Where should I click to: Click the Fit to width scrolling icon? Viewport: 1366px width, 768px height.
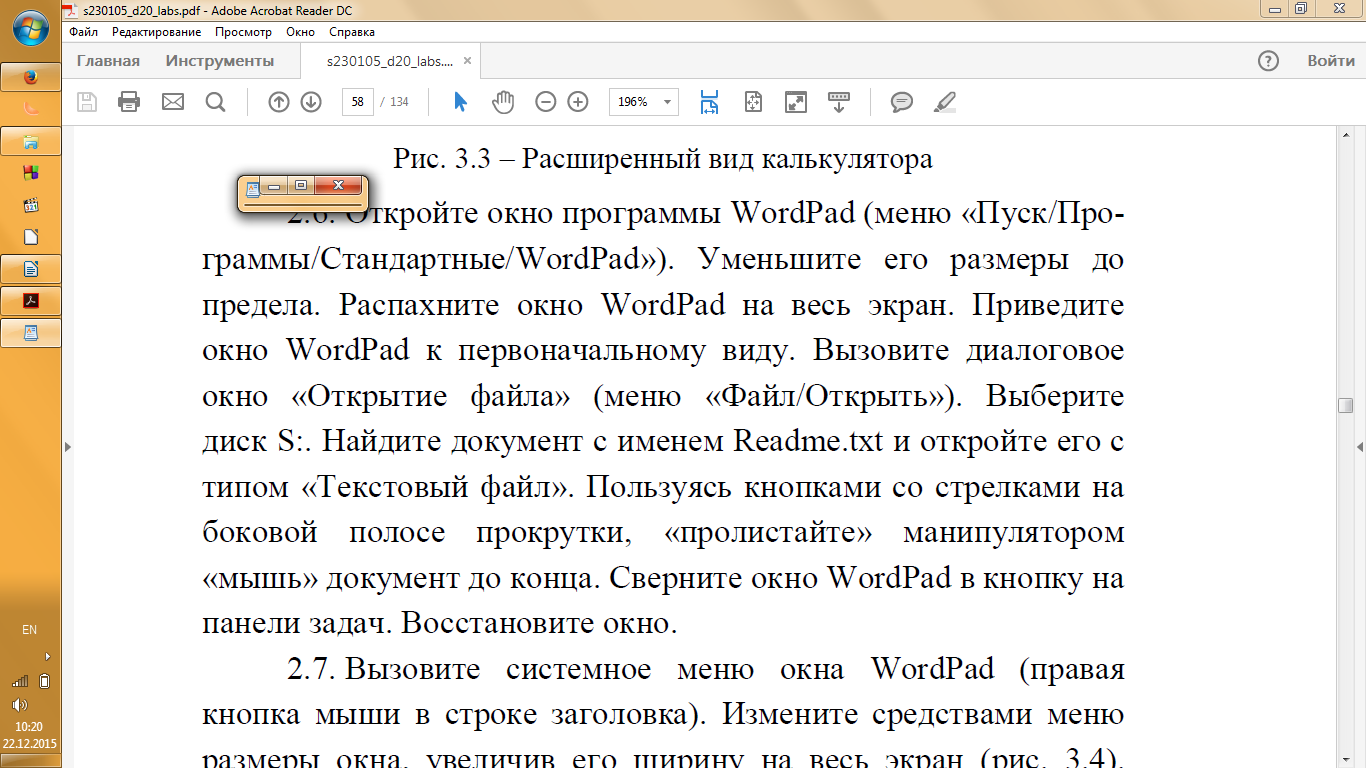coord(710,102)
